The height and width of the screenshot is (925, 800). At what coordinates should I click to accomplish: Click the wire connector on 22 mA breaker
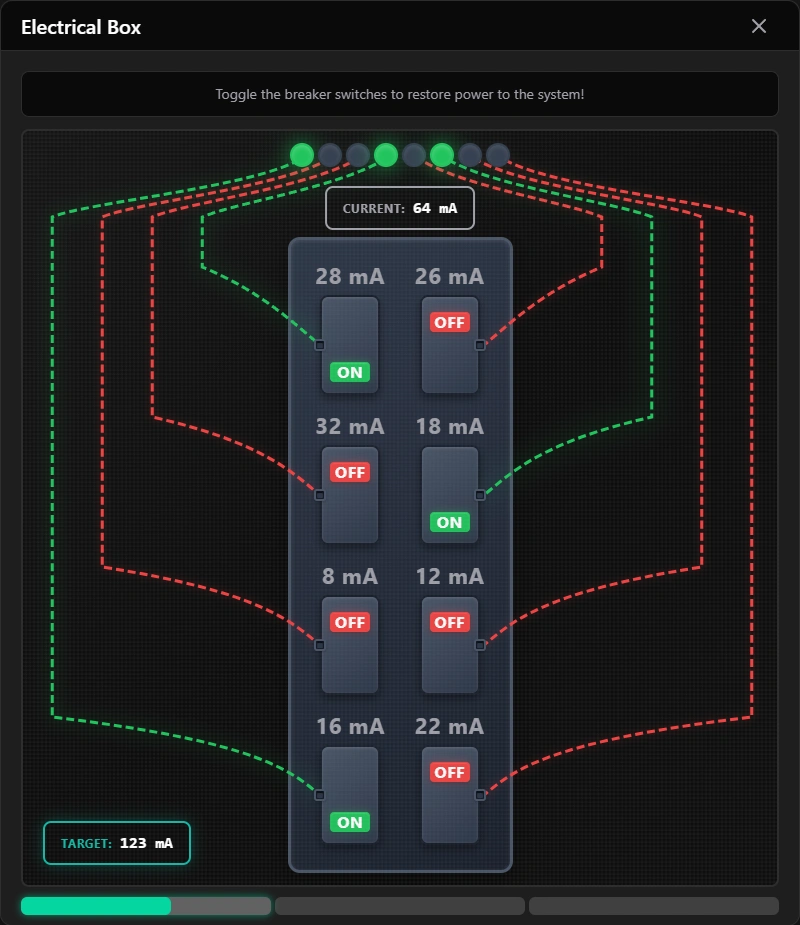pyautogui.click(x=480, y=795)
